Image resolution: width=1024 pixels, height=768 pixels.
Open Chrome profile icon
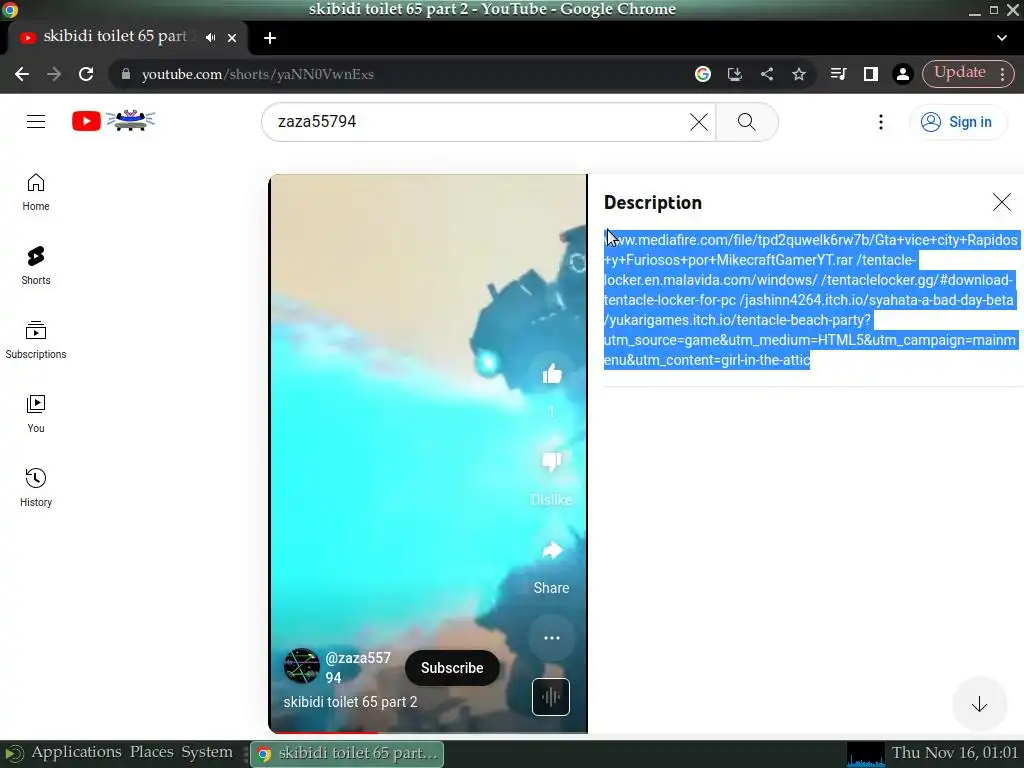point(903,74)
